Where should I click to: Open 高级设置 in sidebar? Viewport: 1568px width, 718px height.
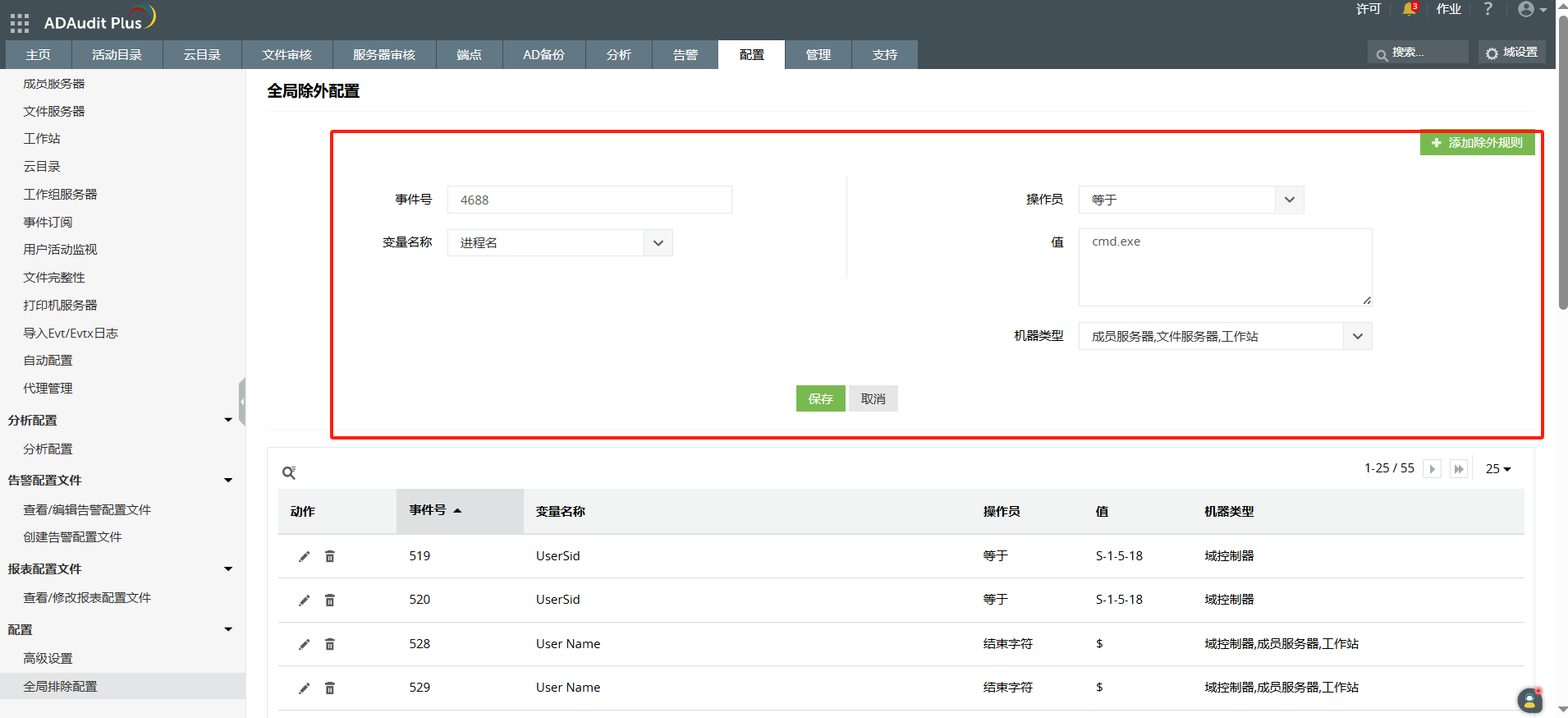point(48,658)
